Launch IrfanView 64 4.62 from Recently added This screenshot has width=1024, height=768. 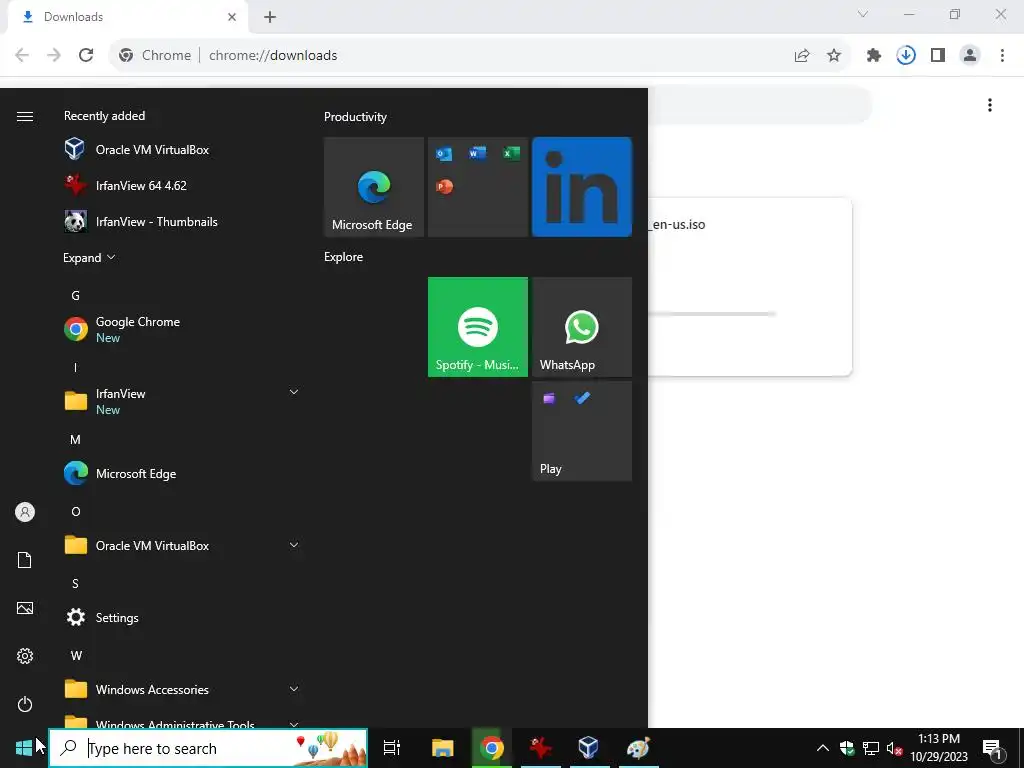(183, 185)
